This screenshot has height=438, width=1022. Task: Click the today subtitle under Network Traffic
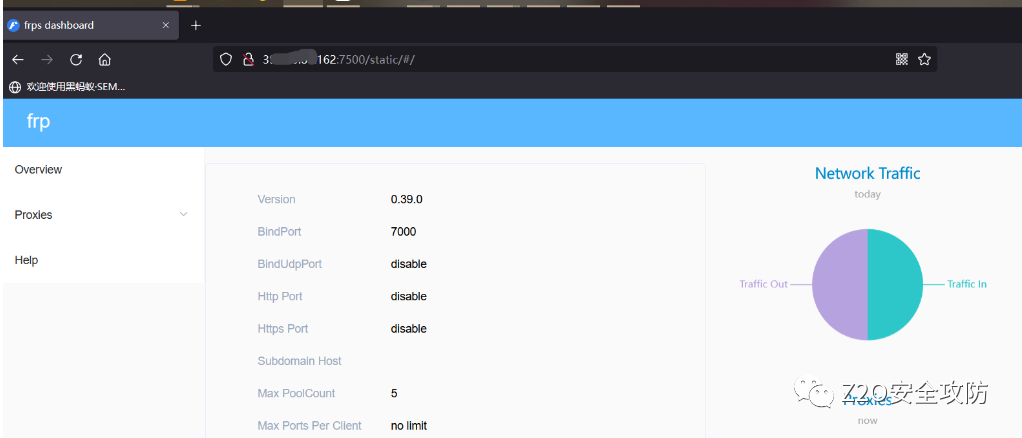868,194
